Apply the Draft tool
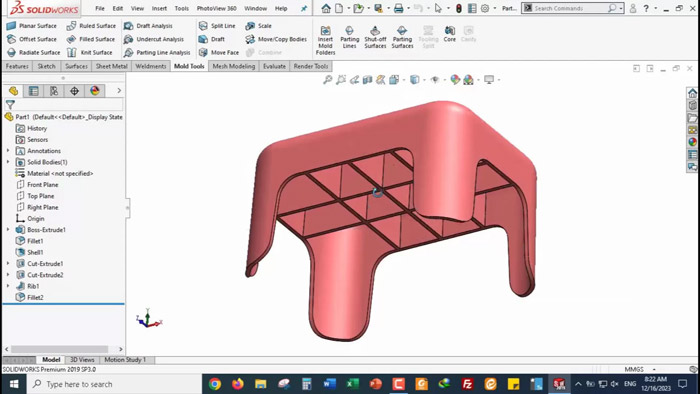The height and width of the screenshot is (394, 700). (212, 39)
